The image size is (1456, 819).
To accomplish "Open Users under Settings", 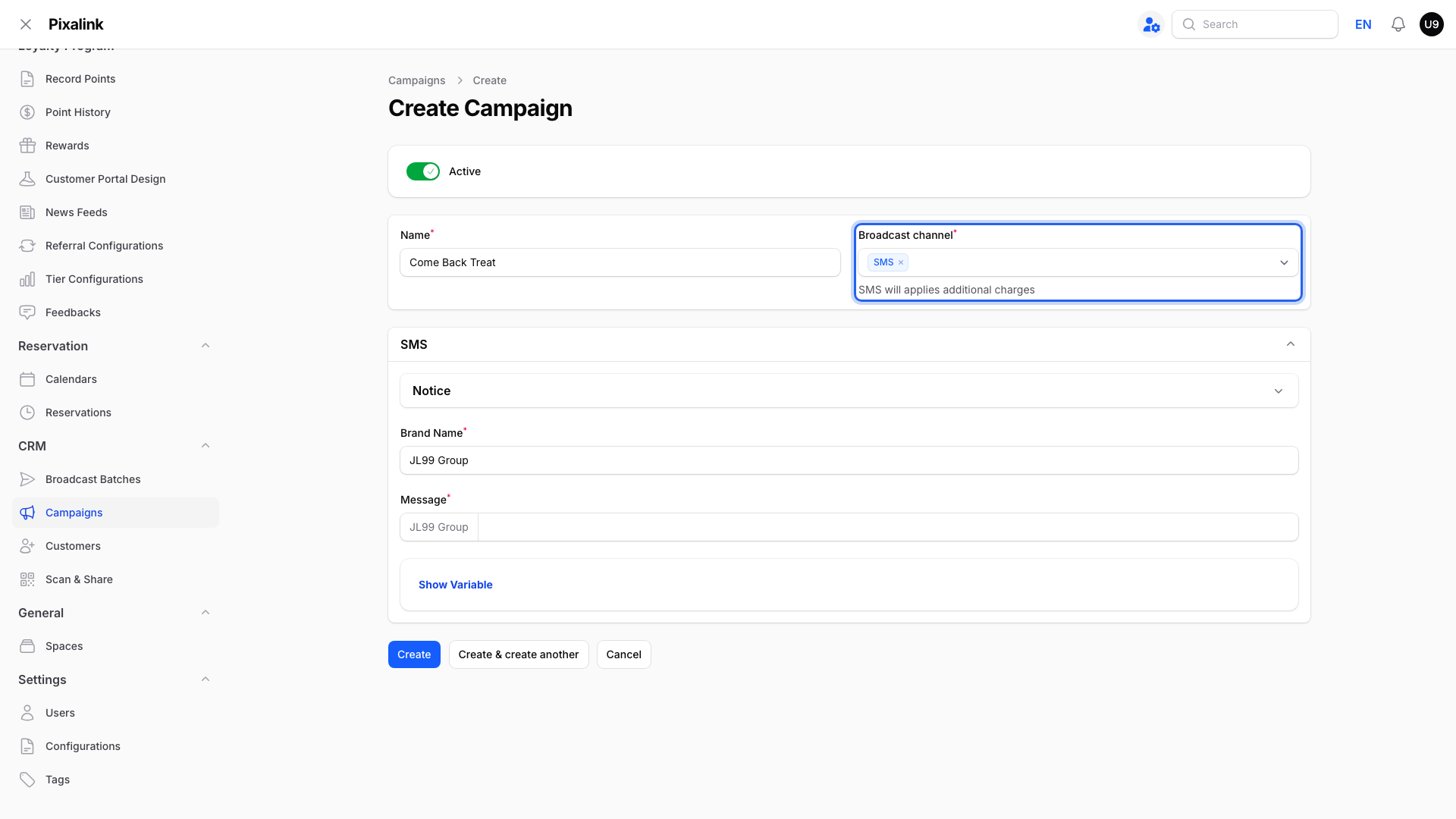I will [115, 713].
